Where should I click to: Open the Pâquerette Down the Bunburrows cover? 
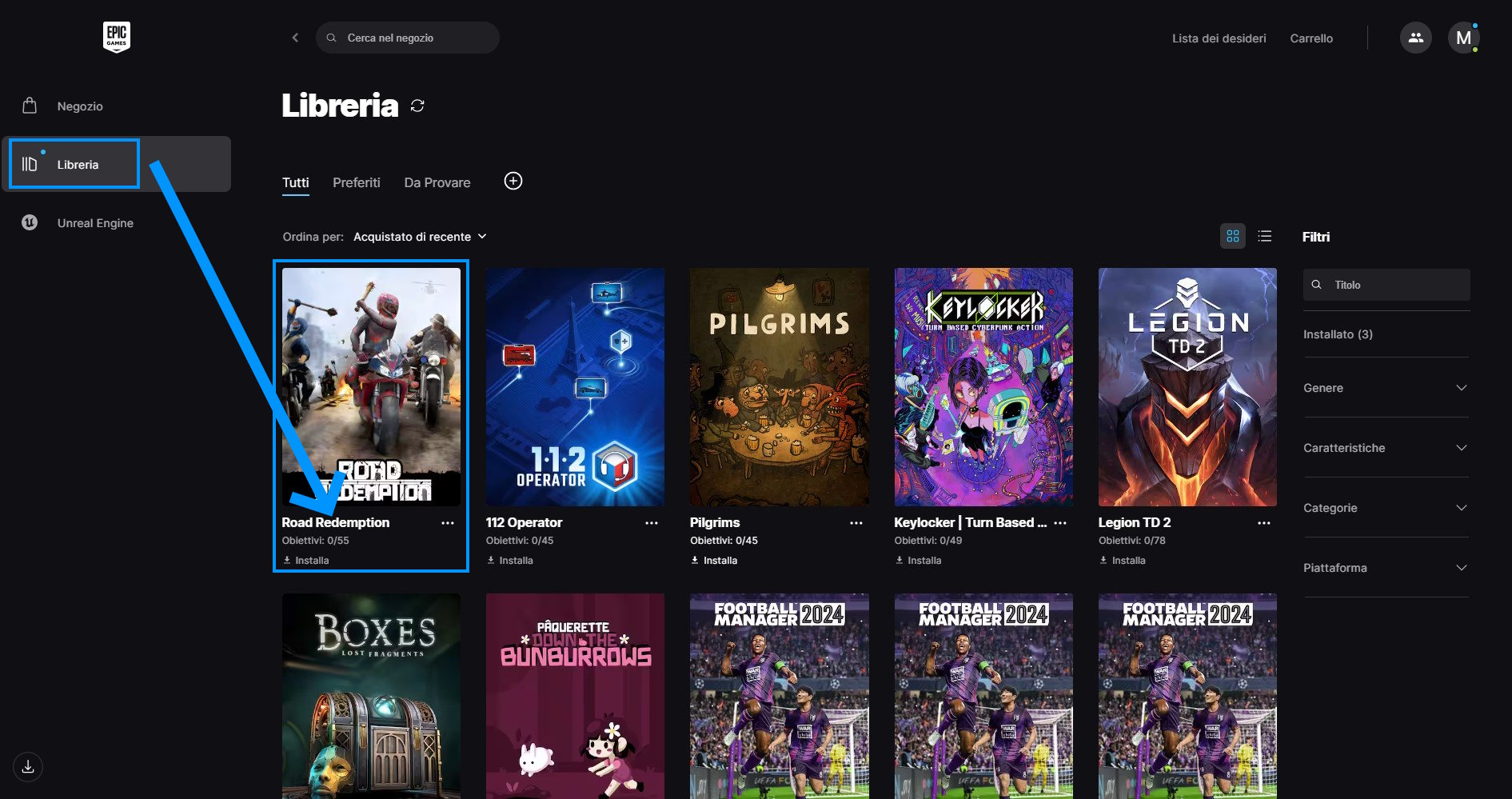click(x=575, y=696)
